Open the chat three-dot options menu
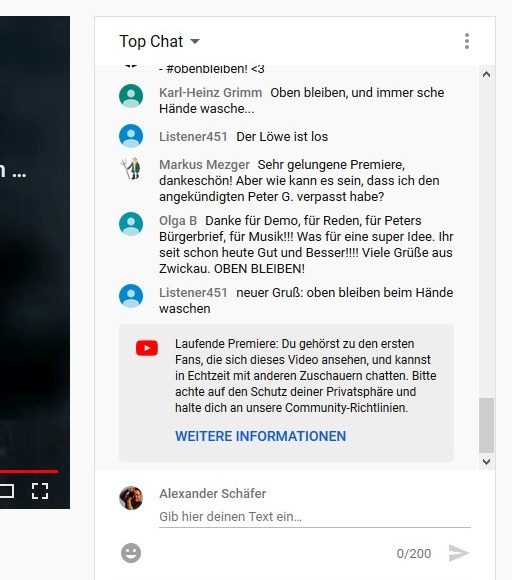This screenshot has width=512, height=580. [467, 41]
